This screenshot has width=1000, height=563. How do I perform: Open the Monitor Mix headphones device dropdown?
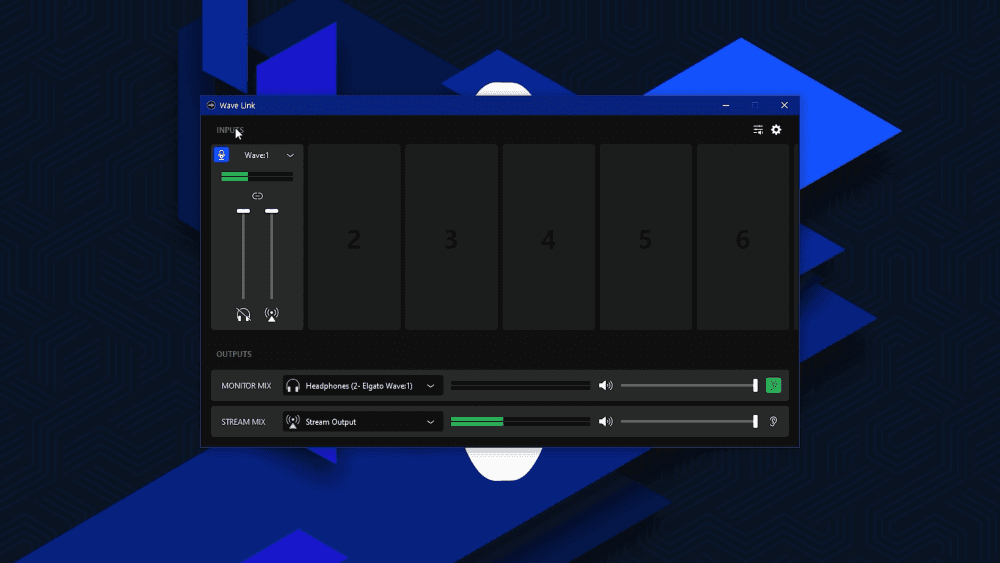click(363, 386)
